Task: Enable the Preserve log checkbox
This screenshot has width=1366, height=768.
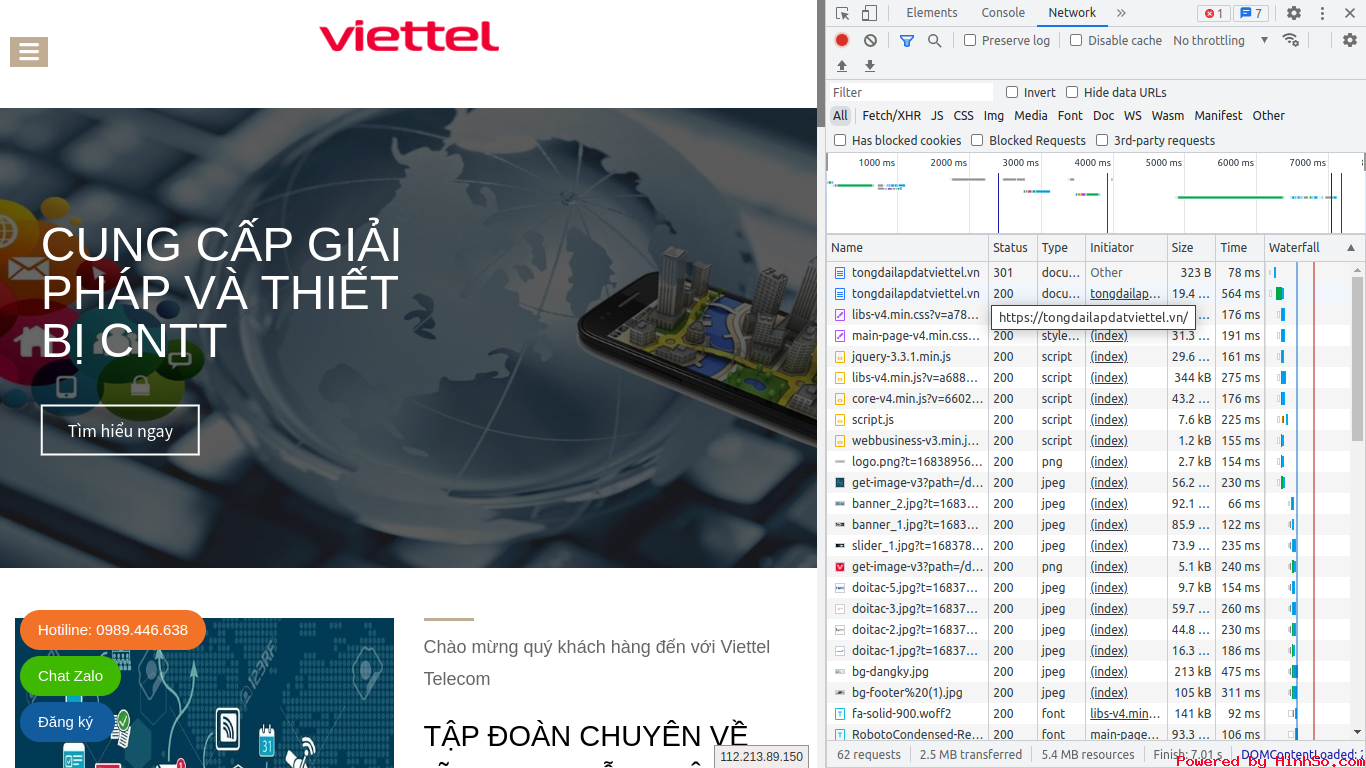Action: coord(970,40)
